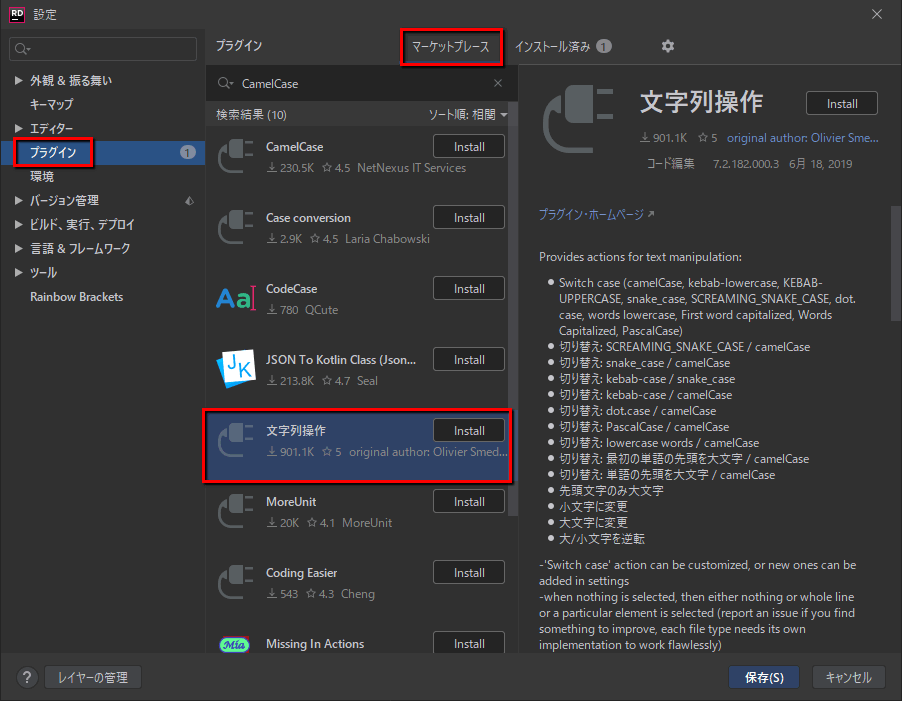Install the CodeCase plugin

469,289
